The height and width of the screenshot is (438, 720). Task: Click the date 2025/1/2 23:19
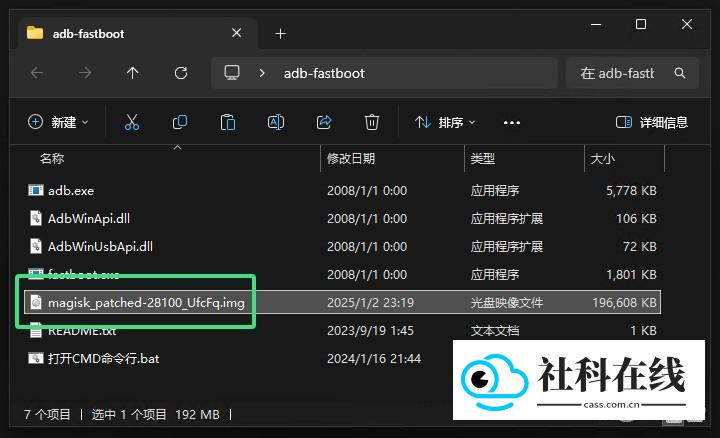370,303
